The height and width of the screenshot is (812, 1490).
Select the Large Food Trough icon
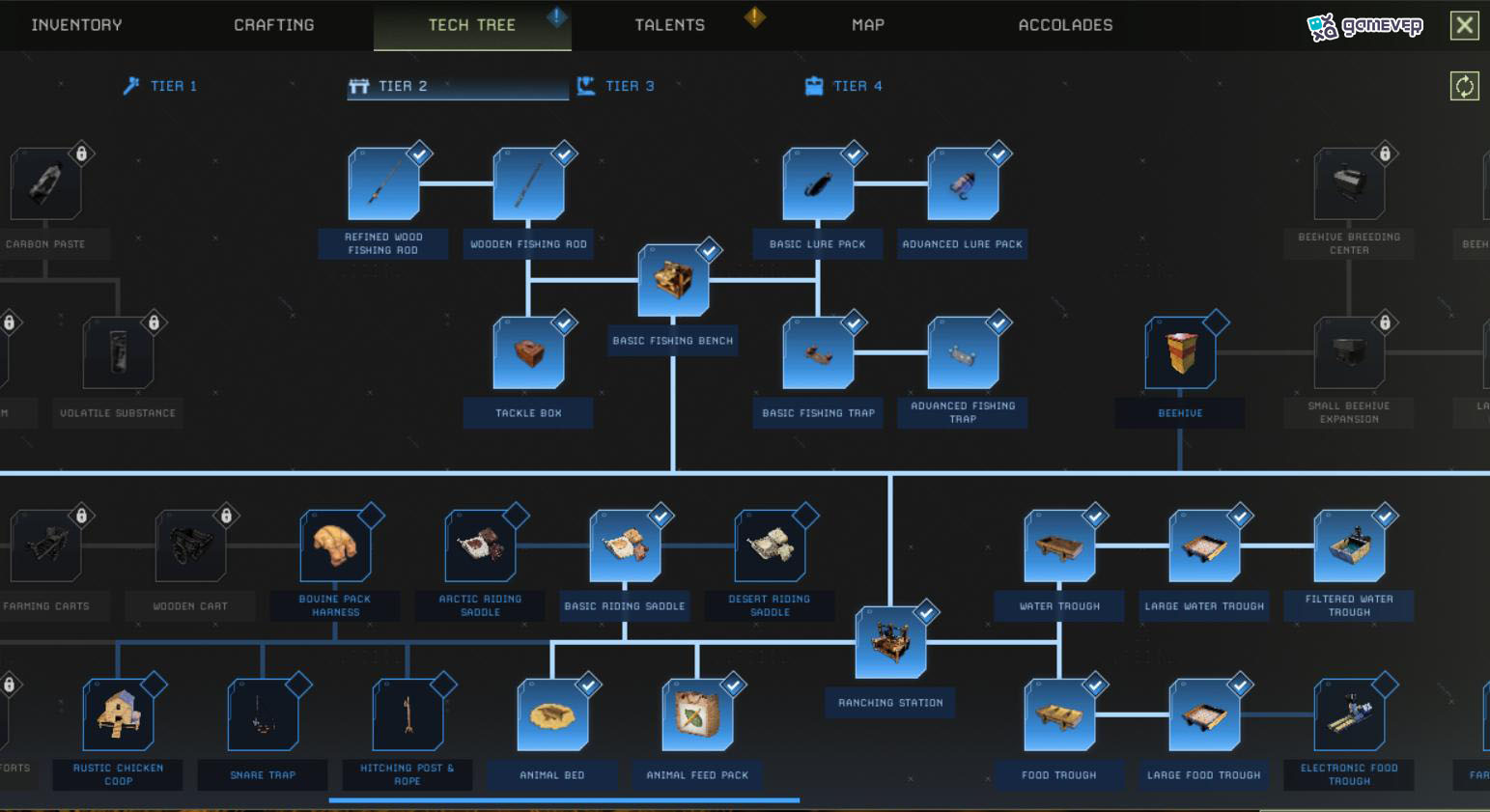click(1204, 714)
